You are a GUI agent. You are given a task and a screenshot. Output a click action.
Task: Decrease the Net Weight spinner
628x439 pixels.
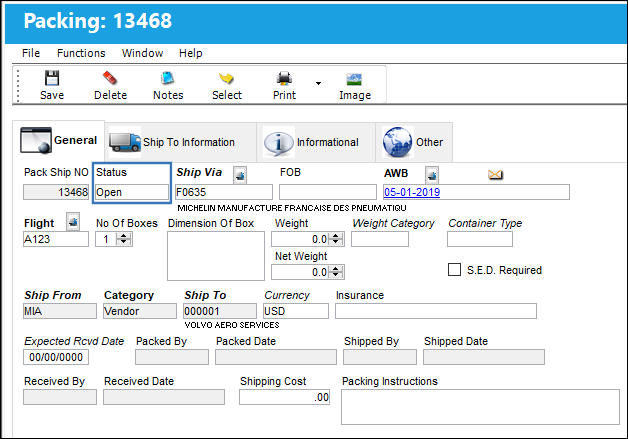point(336,275)
